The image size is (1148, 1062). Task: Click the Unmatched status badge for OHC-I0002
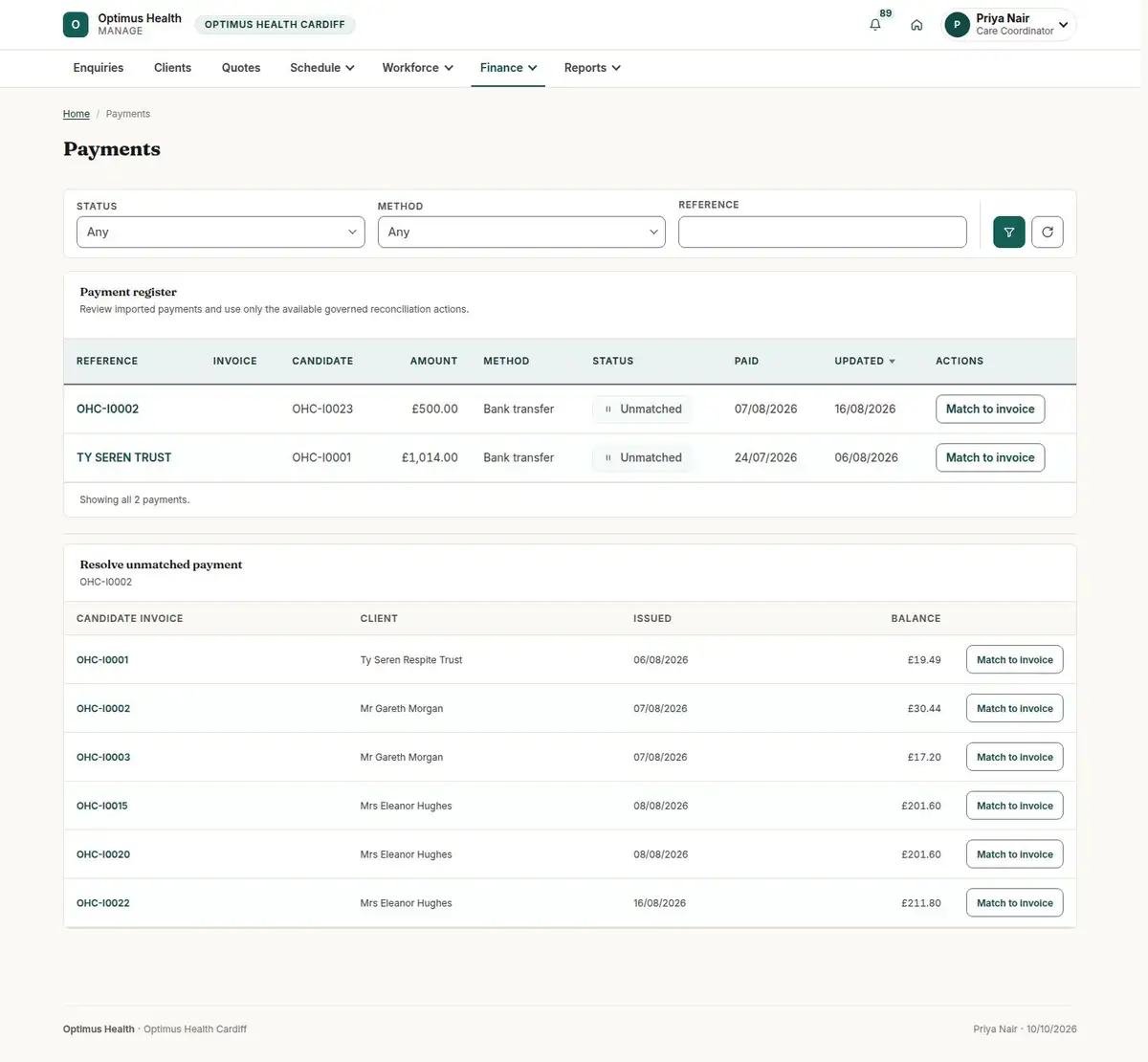(642, 409)
